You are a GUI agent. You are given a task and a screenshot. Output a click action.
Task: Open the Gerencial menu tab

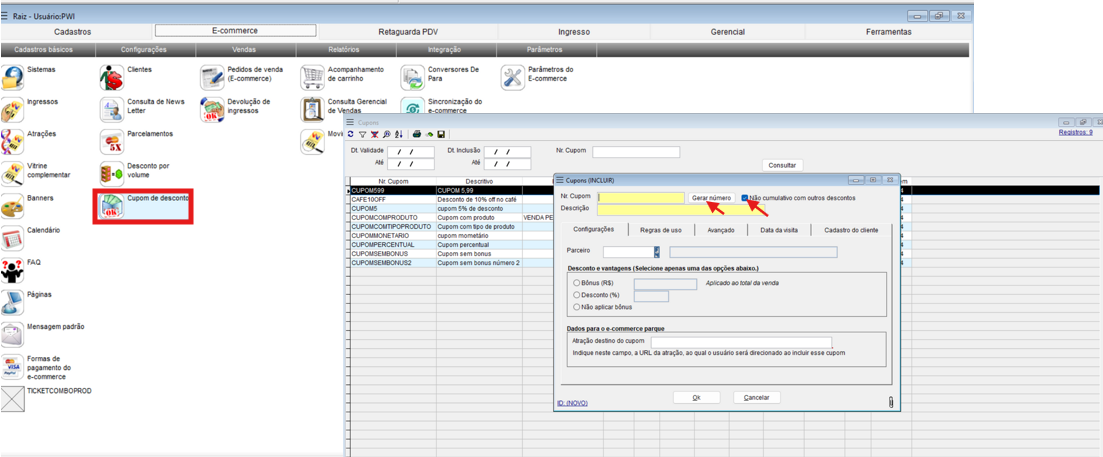[x=727, y=32]
